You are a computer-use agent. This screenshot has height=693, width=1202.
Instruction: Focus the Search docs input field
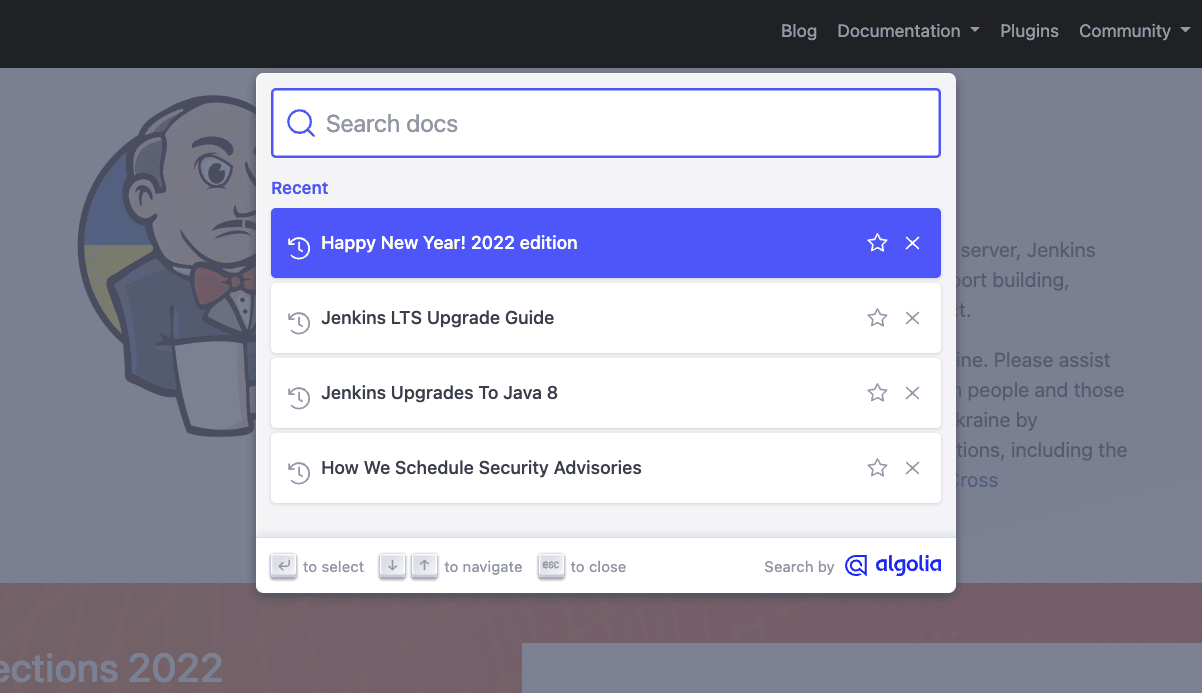620,124
